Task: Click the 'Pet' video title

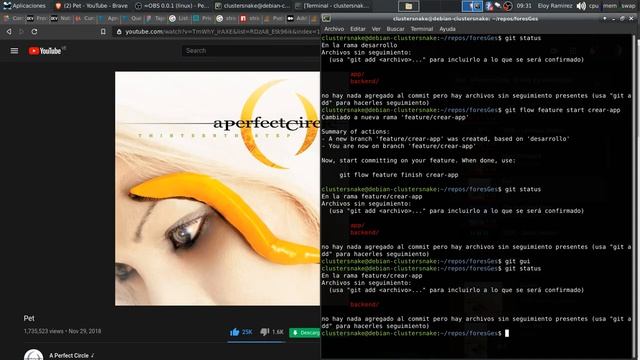Action: 29,318
